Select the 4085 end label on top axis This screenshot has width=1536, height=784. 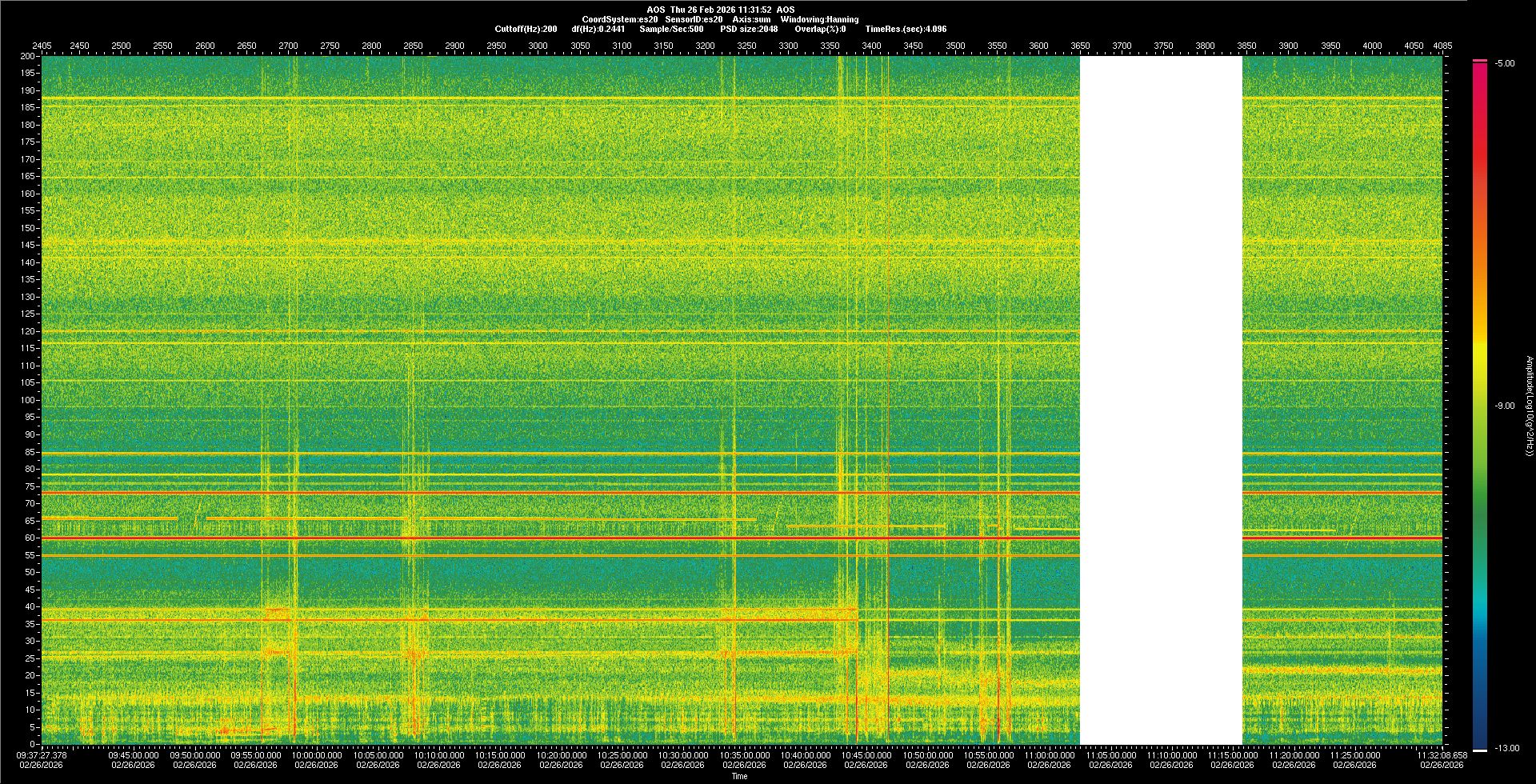click(x=1442, y=46)
